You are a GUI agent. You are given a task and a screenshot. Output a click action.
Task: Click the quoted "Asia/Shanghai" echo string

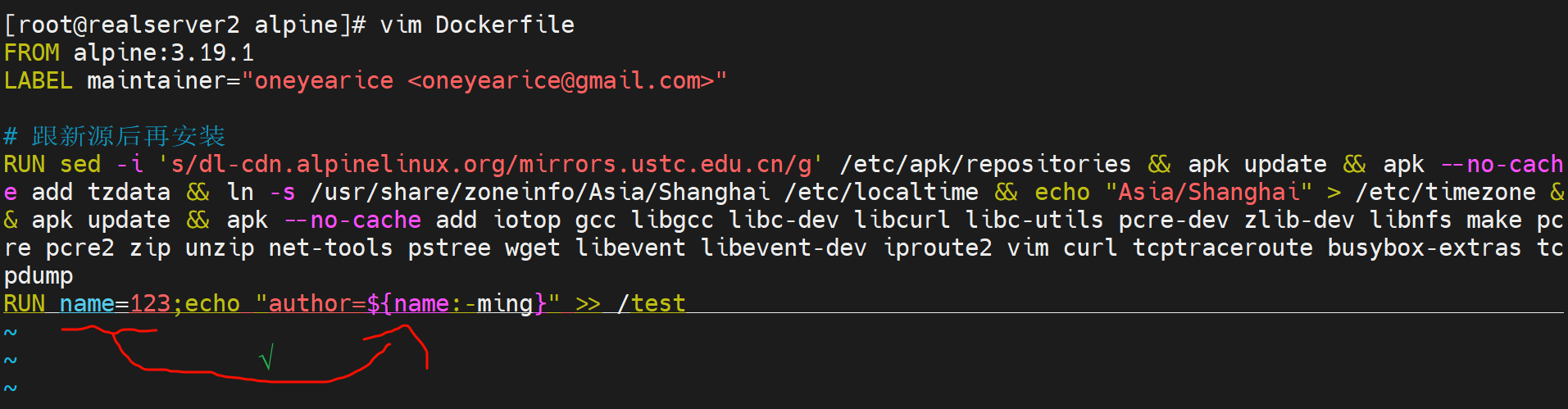(x=1208, y=193)
